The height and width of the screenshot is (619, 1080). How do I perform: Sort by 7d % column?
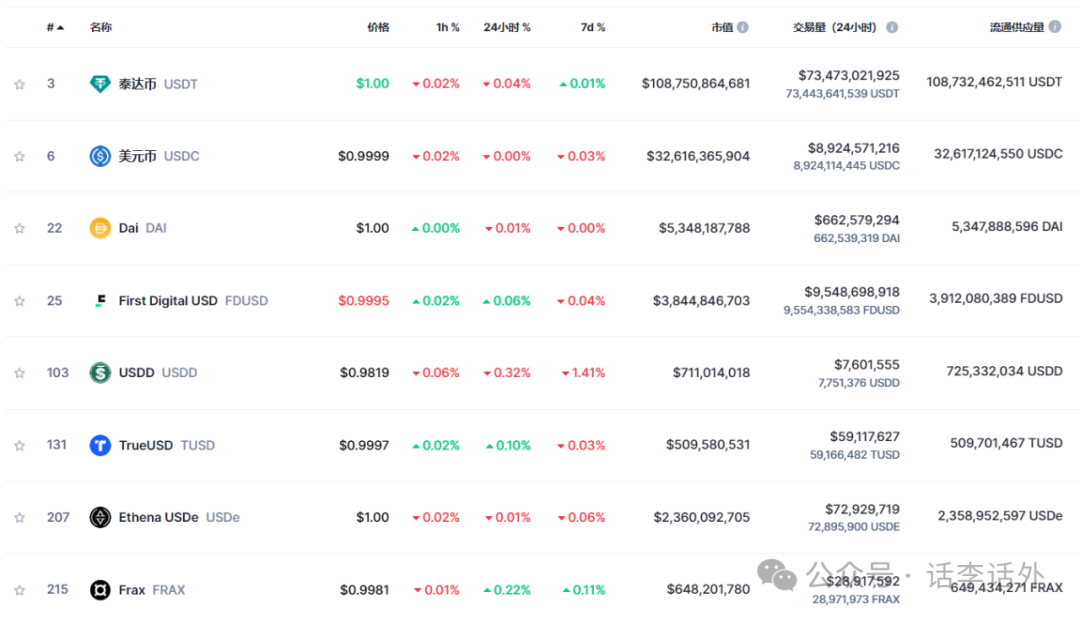pyautogui.click(x=593, y=28)
